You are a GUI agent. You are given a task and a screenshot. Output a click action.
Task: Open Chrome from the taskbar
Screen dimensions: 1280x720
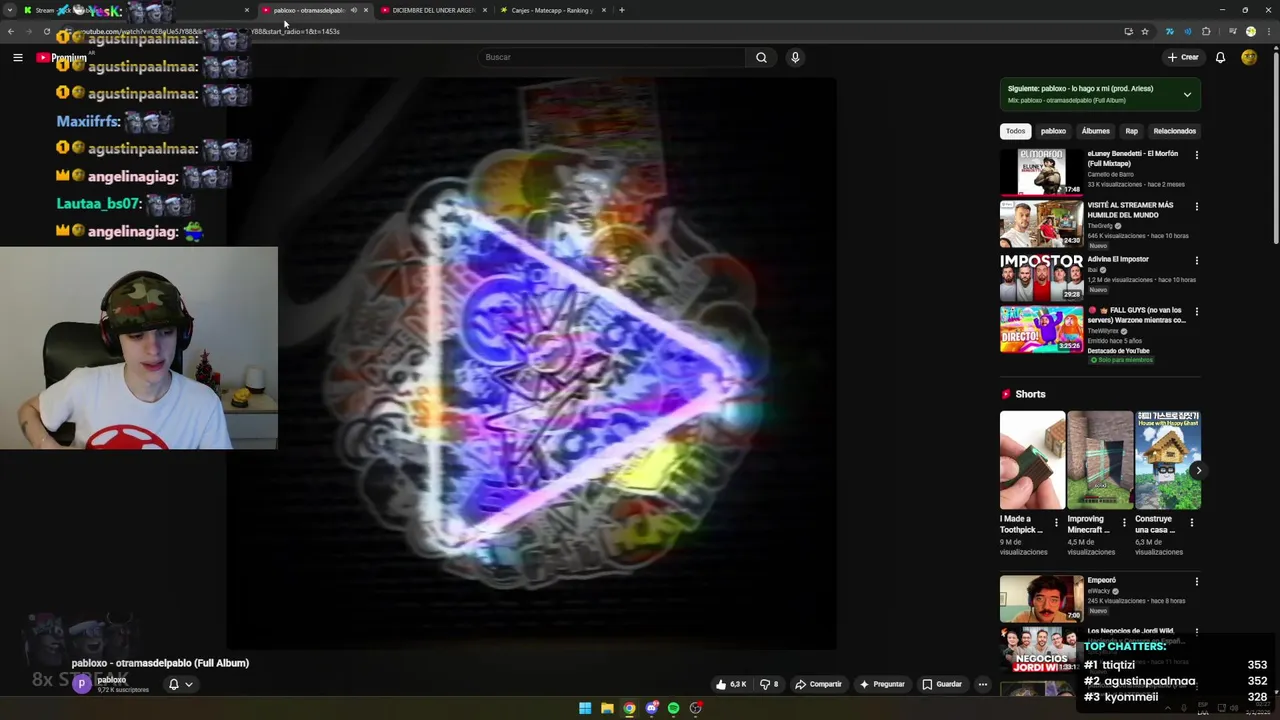click(629, 708)
